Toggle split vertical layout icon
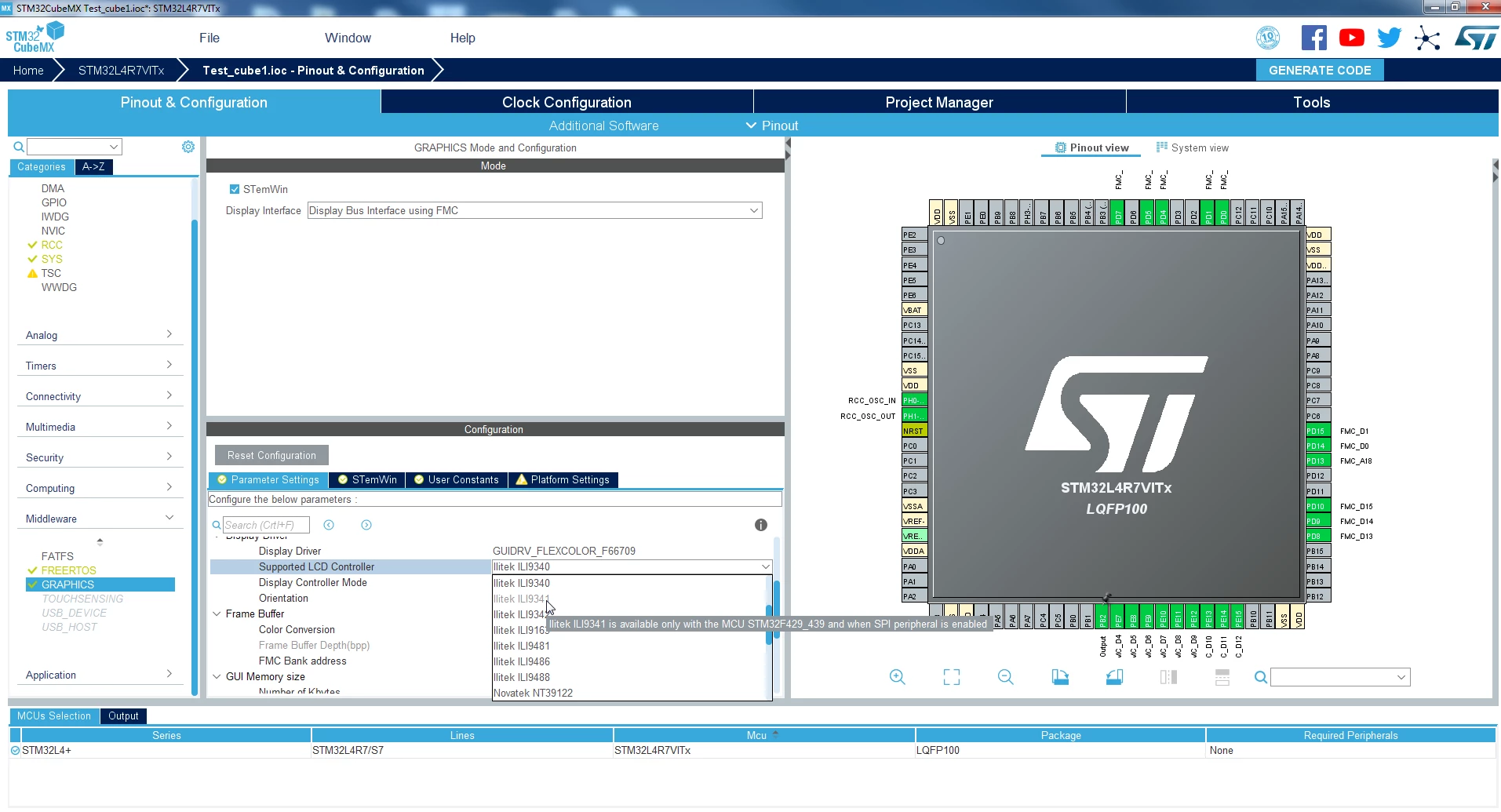This screenshot has width=1501, height=812. tap(1222, 677)
